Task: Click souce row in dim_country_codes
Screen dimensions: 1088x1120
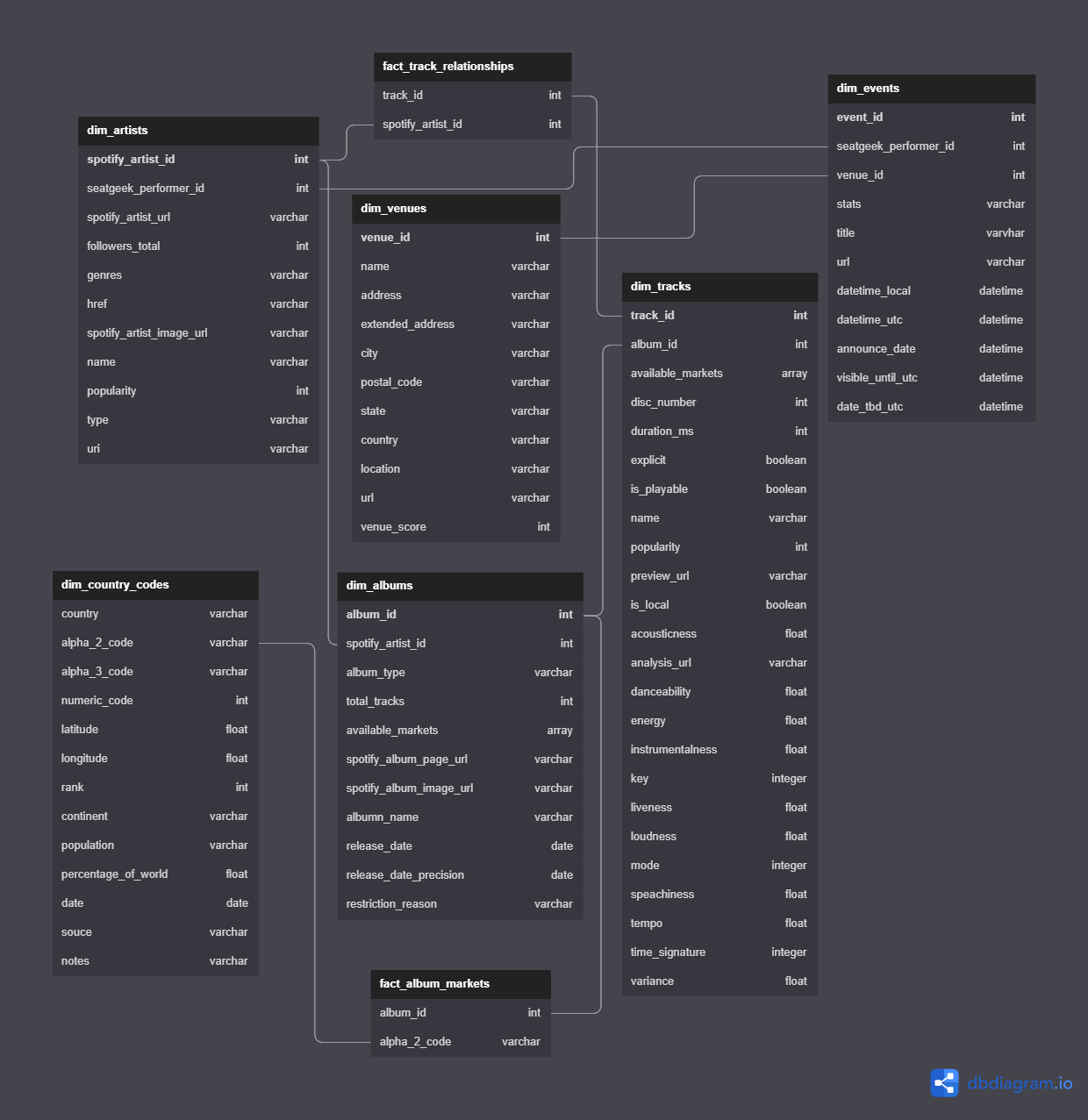Action: pos(155,932)
